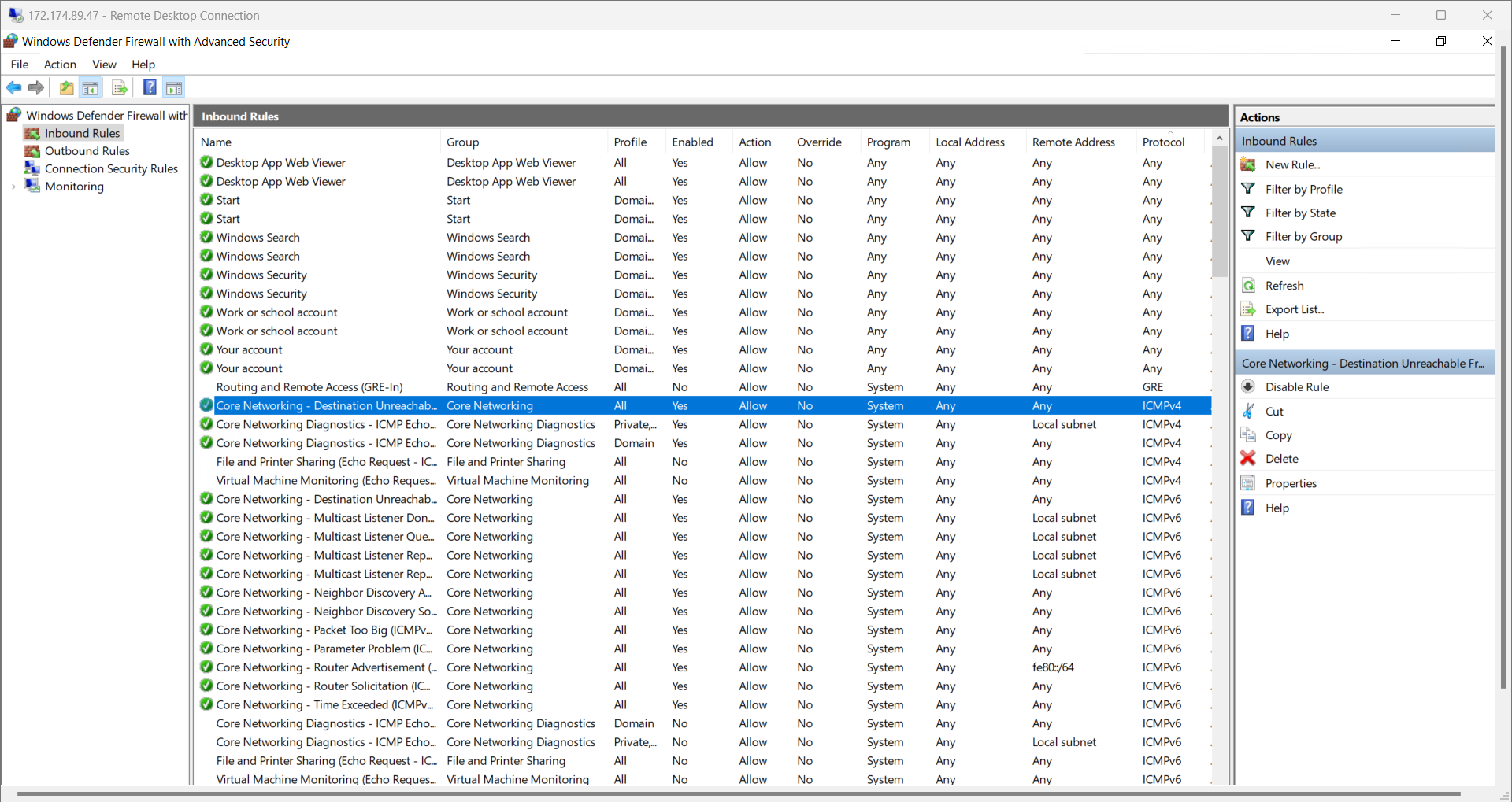Click green check icon of Packet Too Big rule
This screenshot has height=802, width=1512.
[206, 630]
